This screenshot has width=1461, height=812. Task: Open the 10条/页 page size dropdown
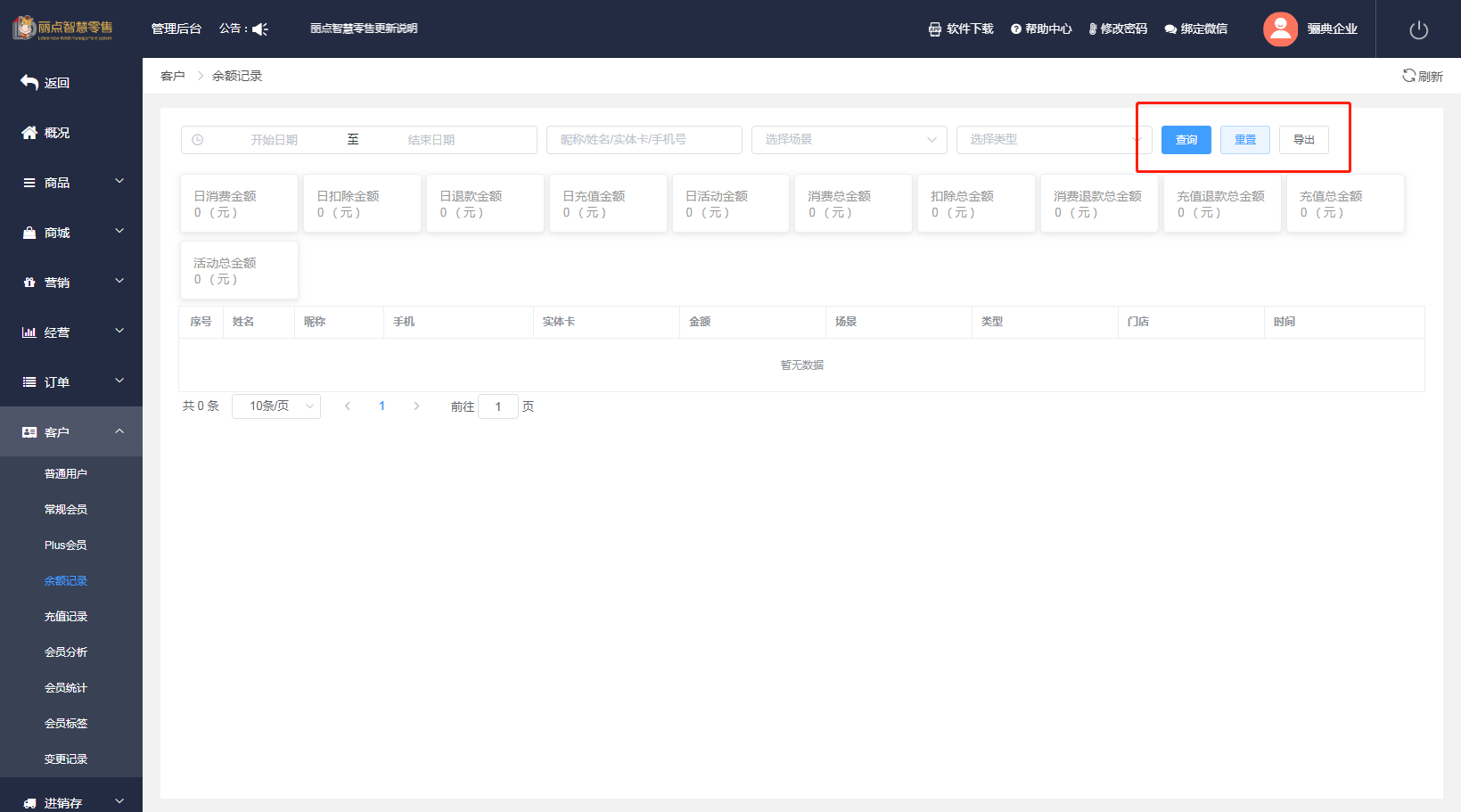(276, 406)
